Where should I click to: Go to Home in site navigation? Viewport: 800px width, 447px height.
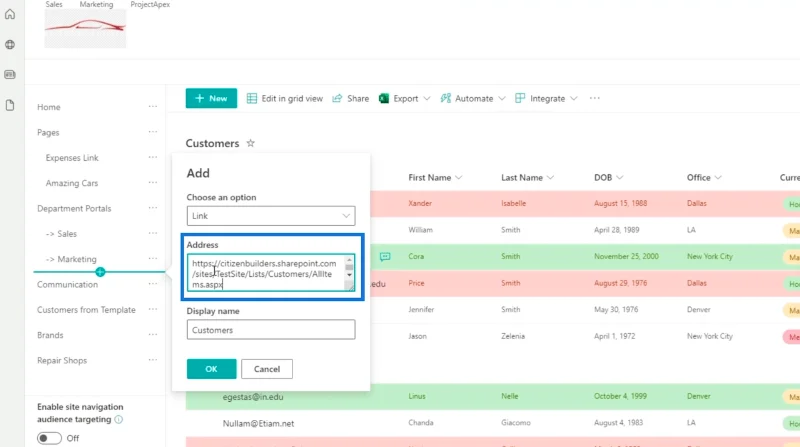(x=48, y=107)
